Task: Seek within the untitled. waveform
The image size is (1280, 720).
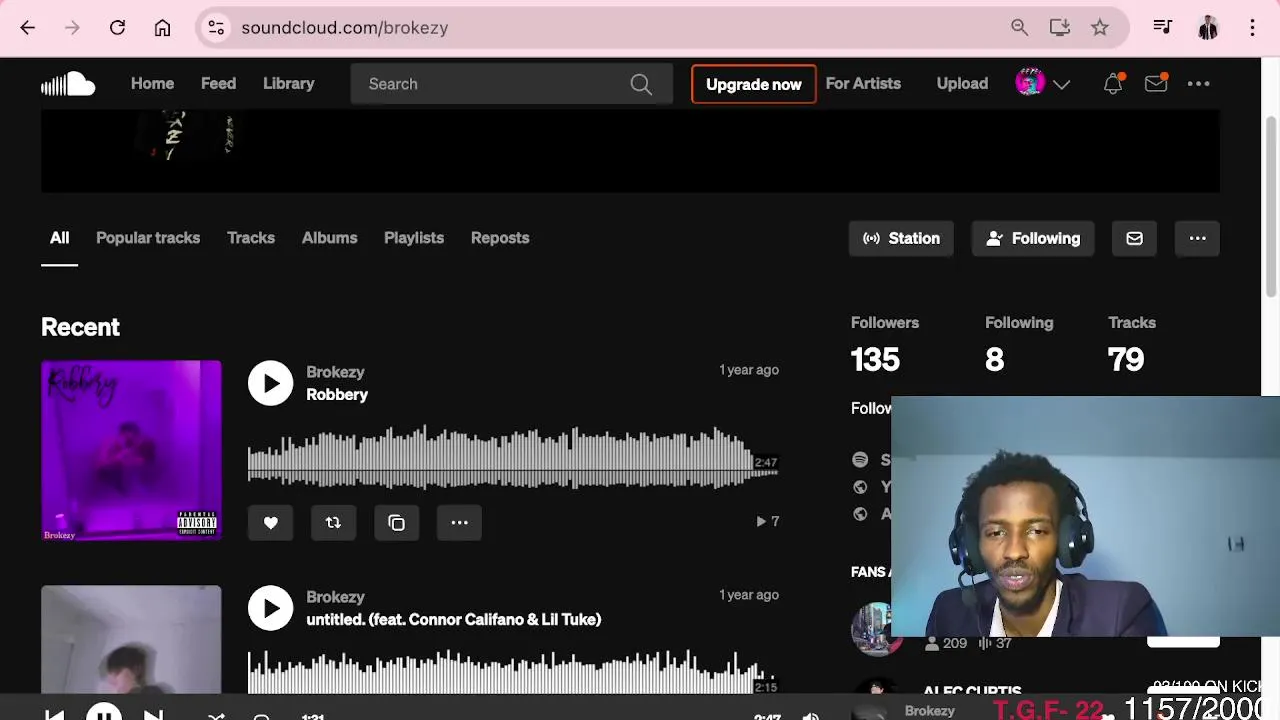Action: (x=513, y=672)
